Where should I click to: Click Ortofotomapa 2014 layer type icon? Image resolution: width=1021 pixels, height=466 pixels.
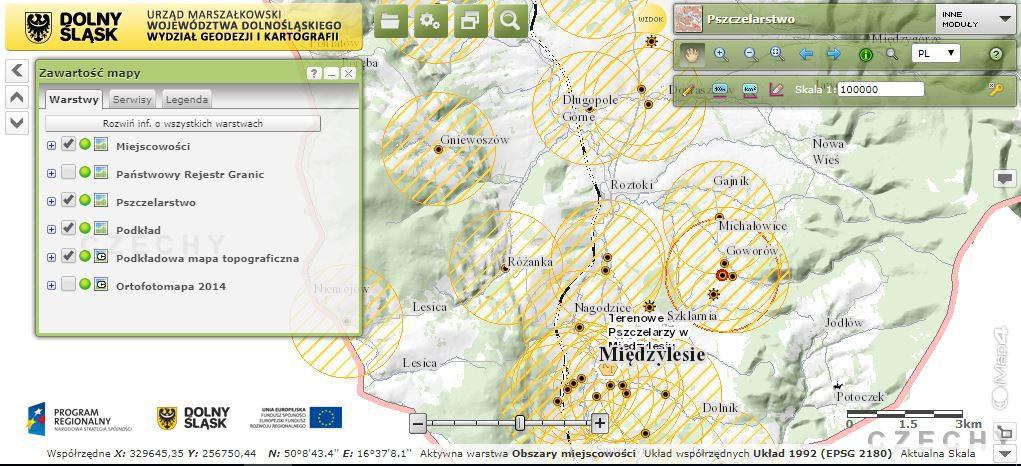pos(101,285)
